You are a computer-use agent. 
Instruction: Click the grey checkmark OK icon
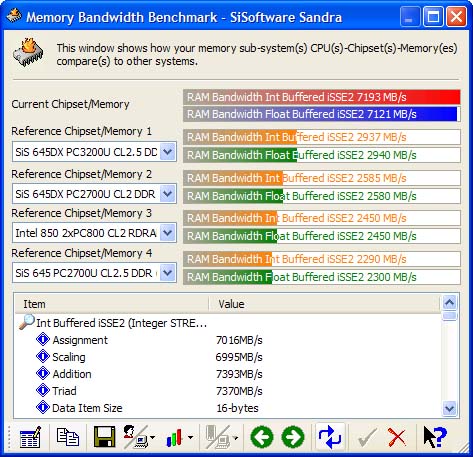(367, 437)
